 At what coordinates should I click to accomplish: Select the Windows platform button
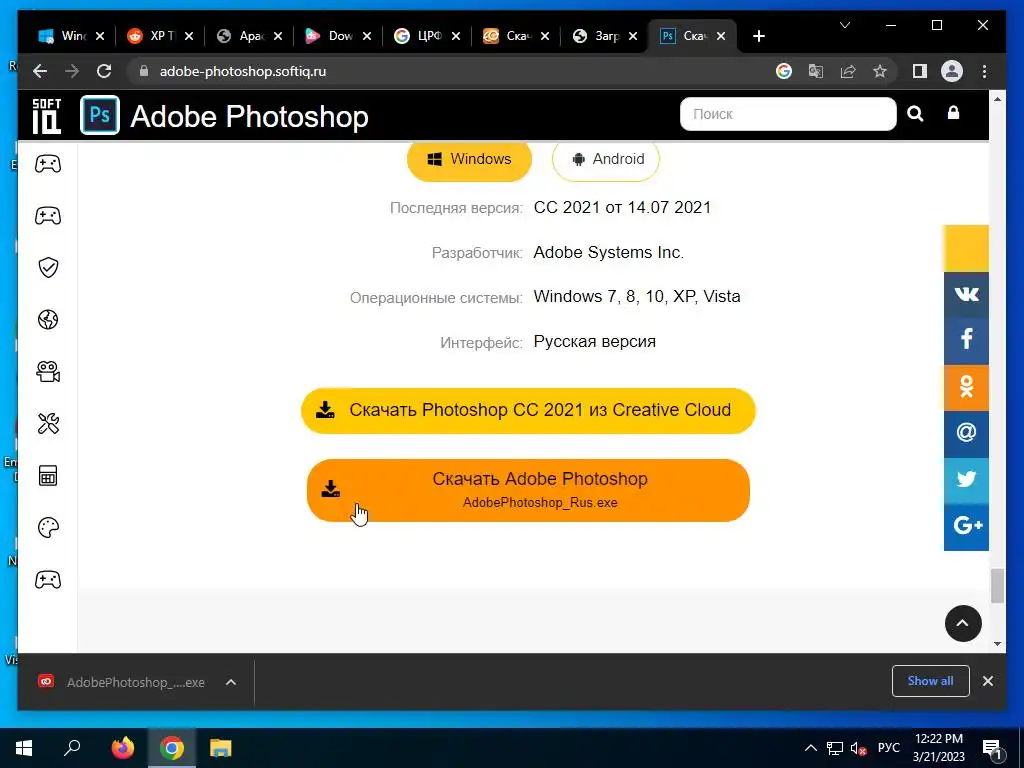tap(469, 159)
